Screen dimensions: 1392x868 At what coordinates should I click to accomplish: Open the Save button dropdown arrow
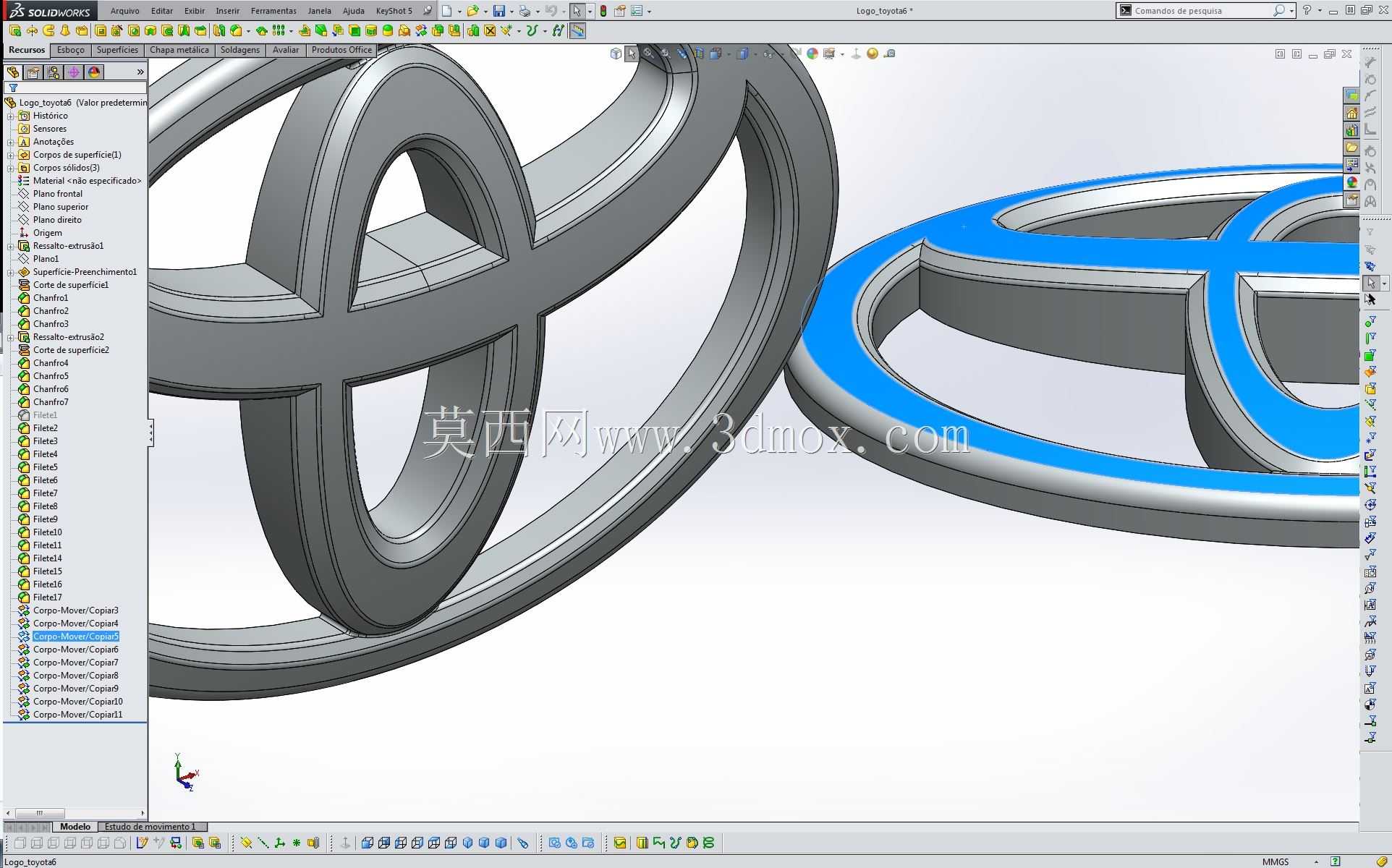(512, 12)
